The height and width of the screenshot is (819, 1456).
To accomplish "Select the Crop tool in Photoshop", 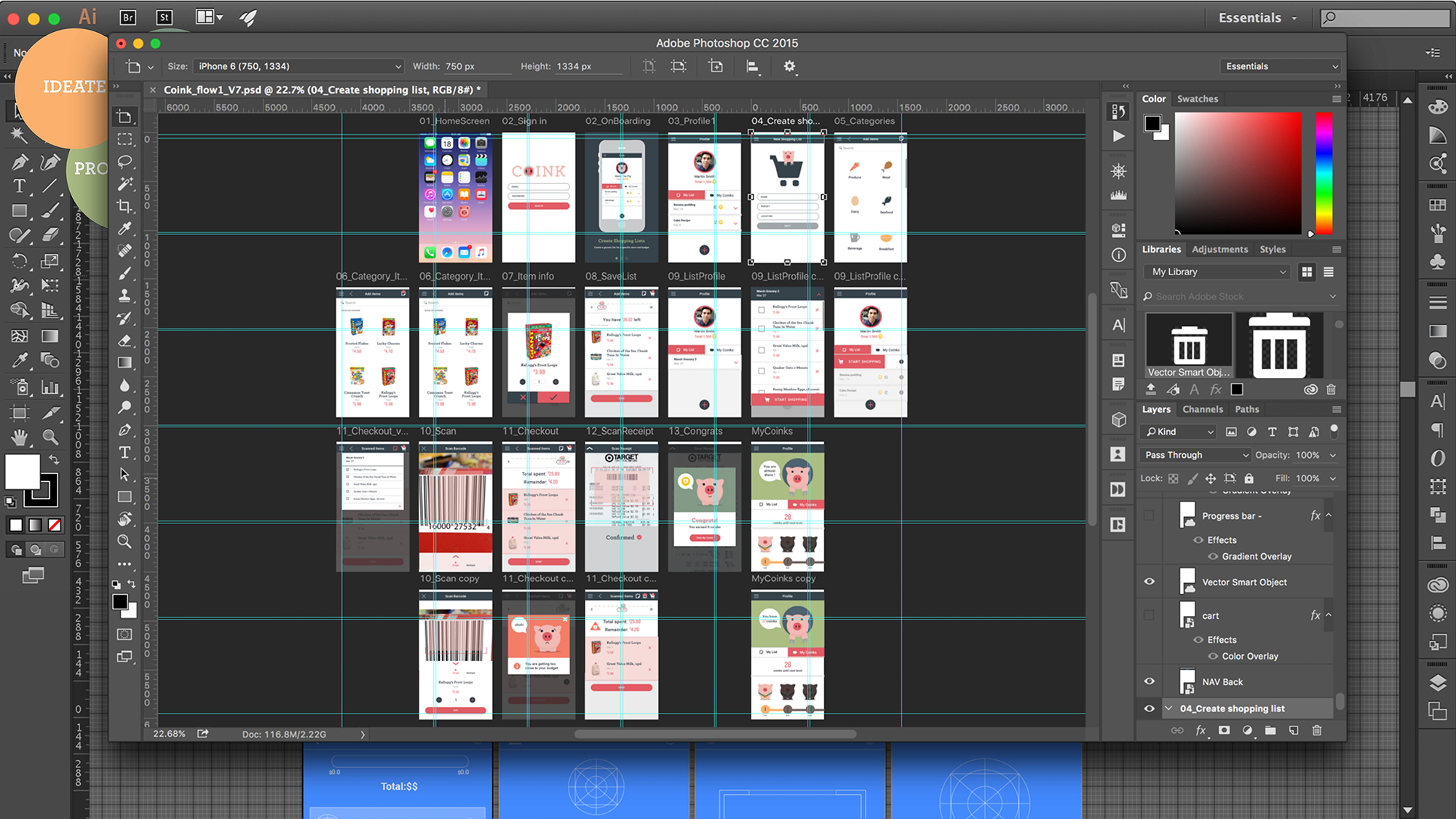I will (125, 206).
